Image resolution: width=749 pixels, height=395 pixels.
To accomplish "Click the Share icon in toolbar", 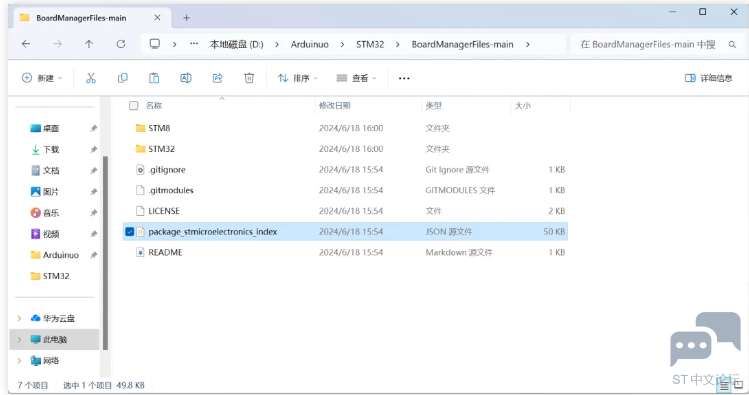I will point(217,78).
